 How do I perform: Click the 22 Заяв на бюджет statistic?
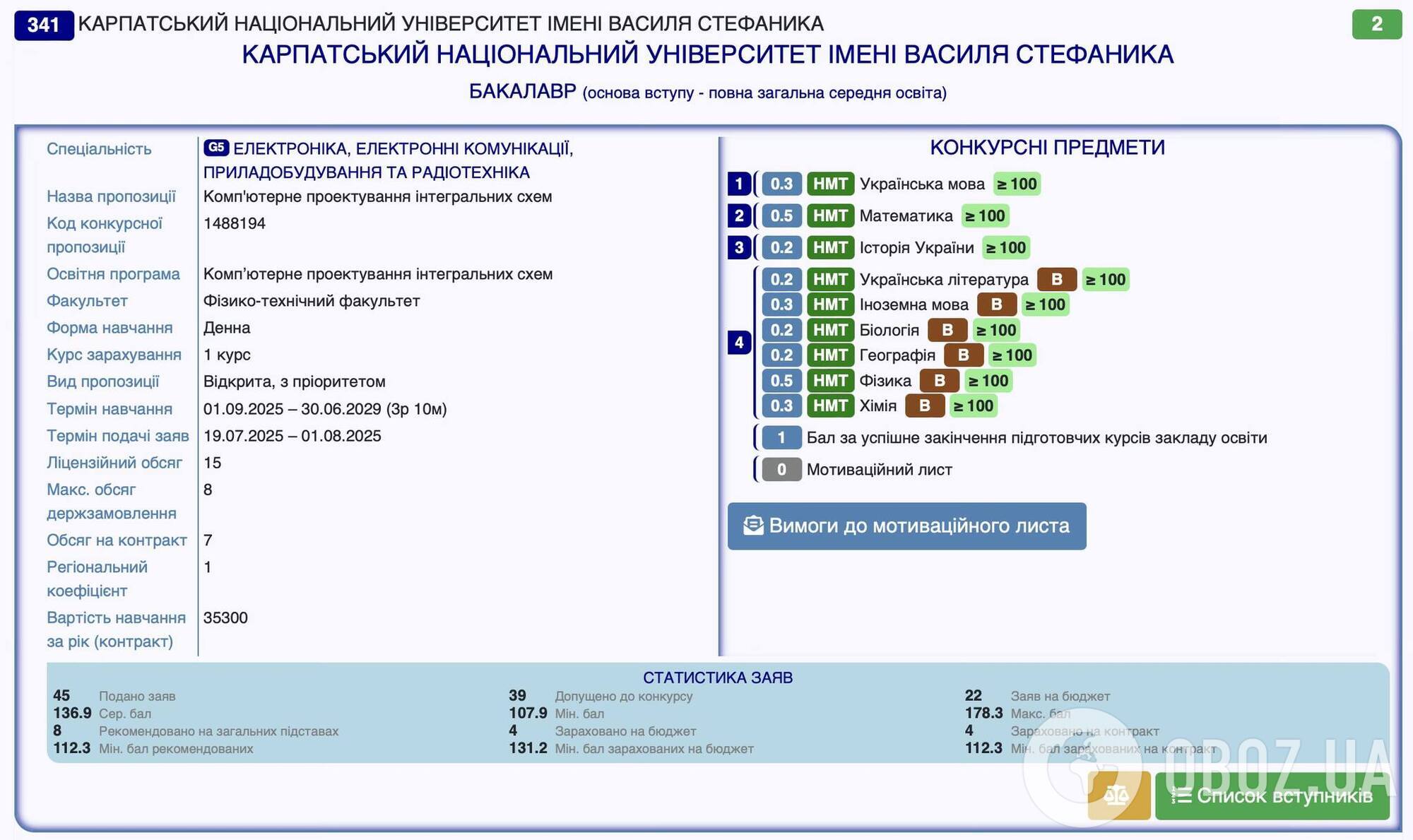click(1037, 696)
